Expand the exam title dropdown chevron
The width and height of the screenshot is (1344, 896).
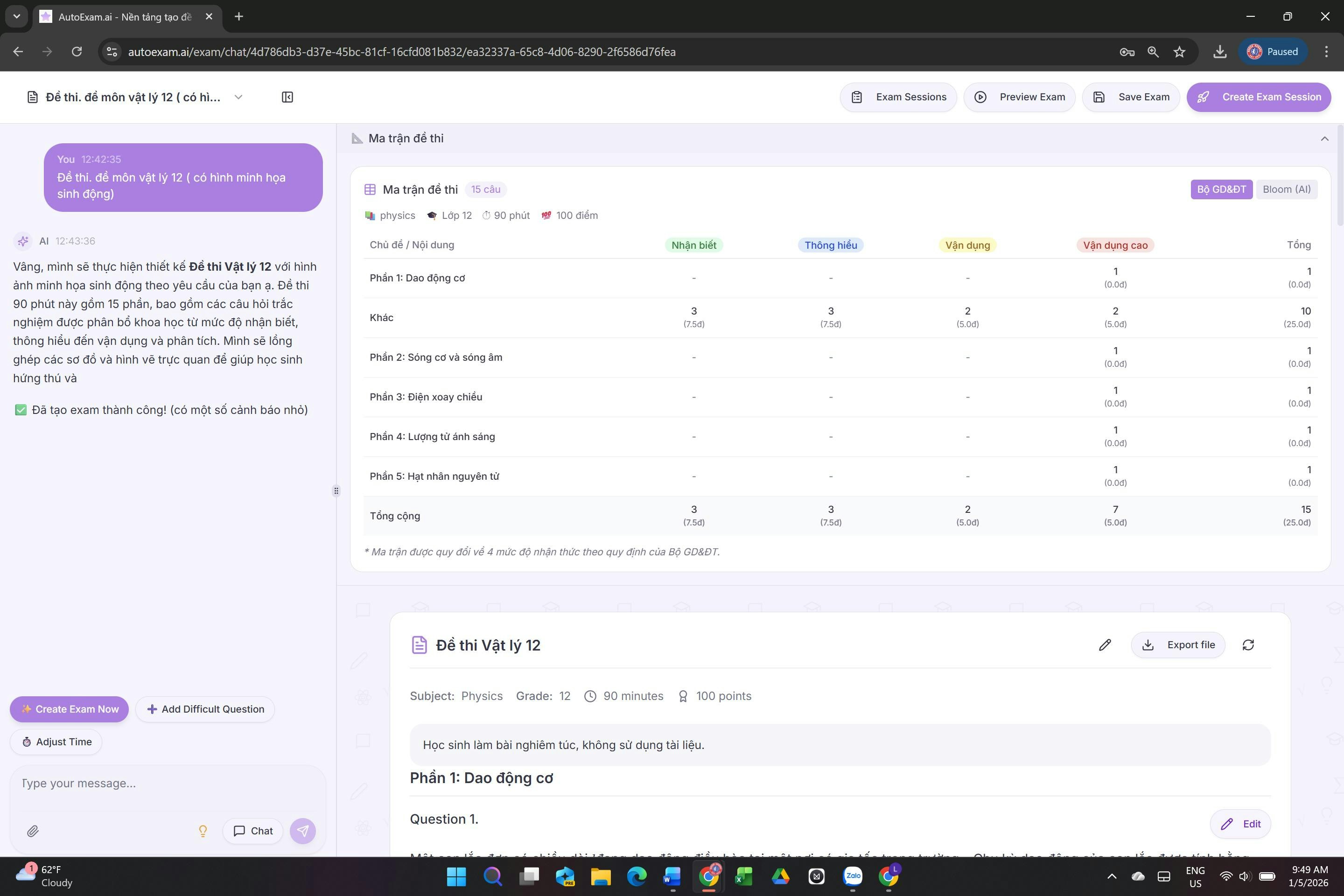238,97
